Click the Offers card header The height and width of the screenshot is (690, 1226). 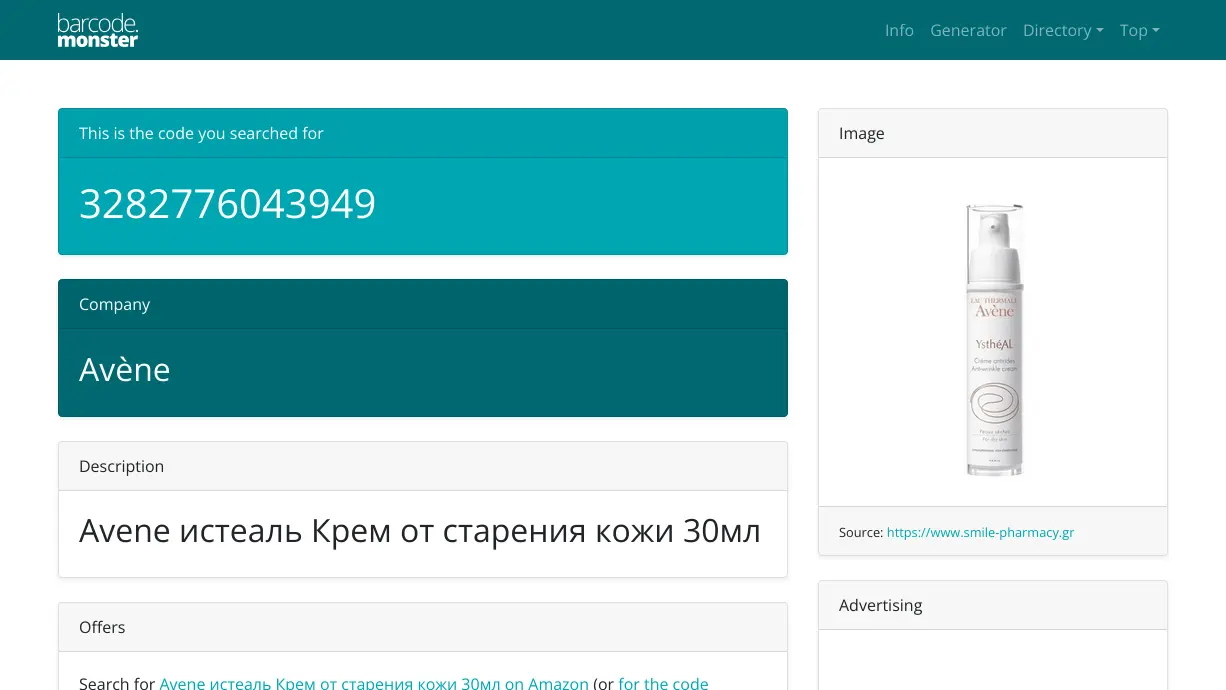coord(423,627)
